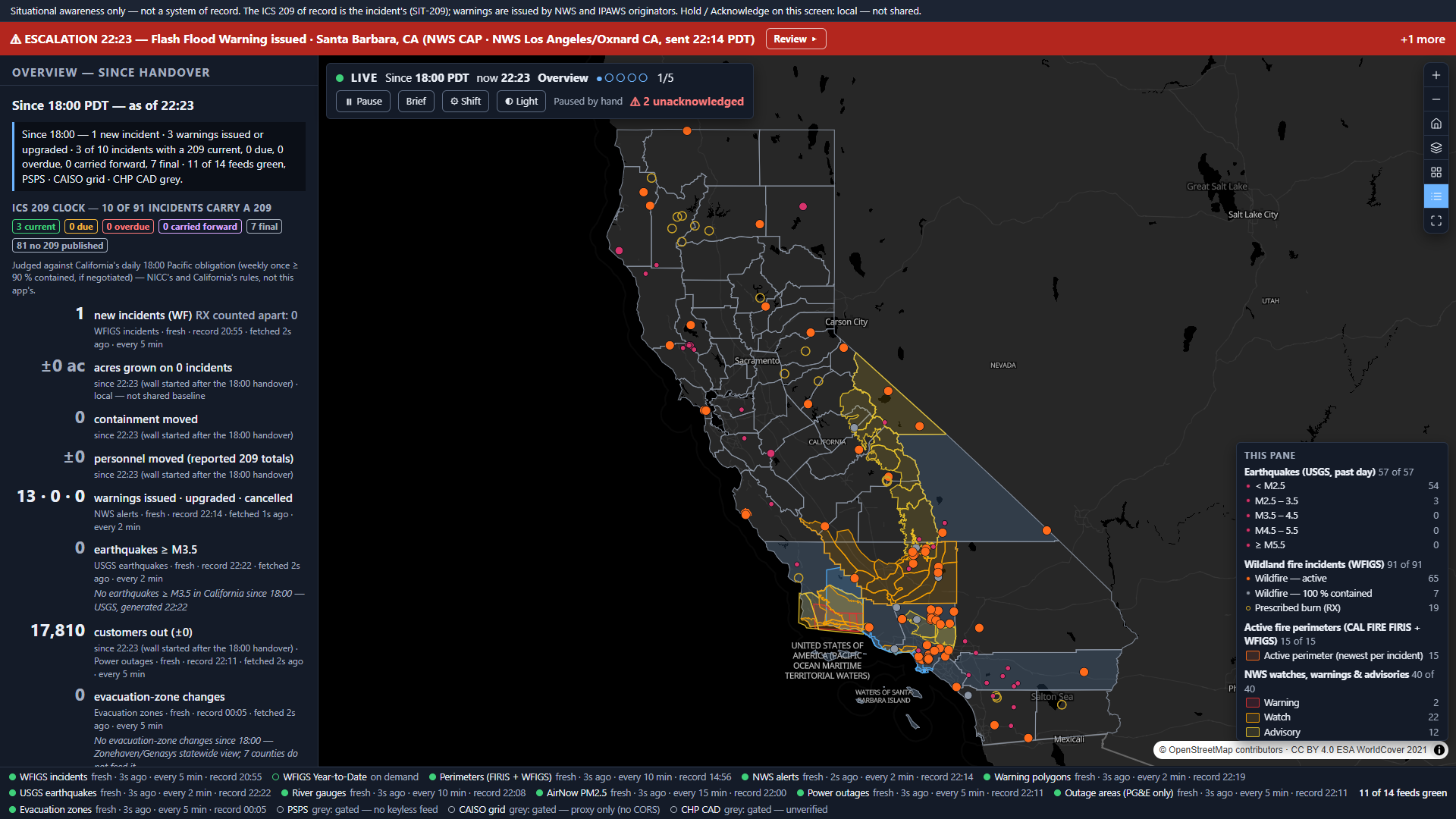Viewport: 1456px width, 819px height.
Task: Select the first overview page dot
Action: pyautogui.click(x=599, y=78)
